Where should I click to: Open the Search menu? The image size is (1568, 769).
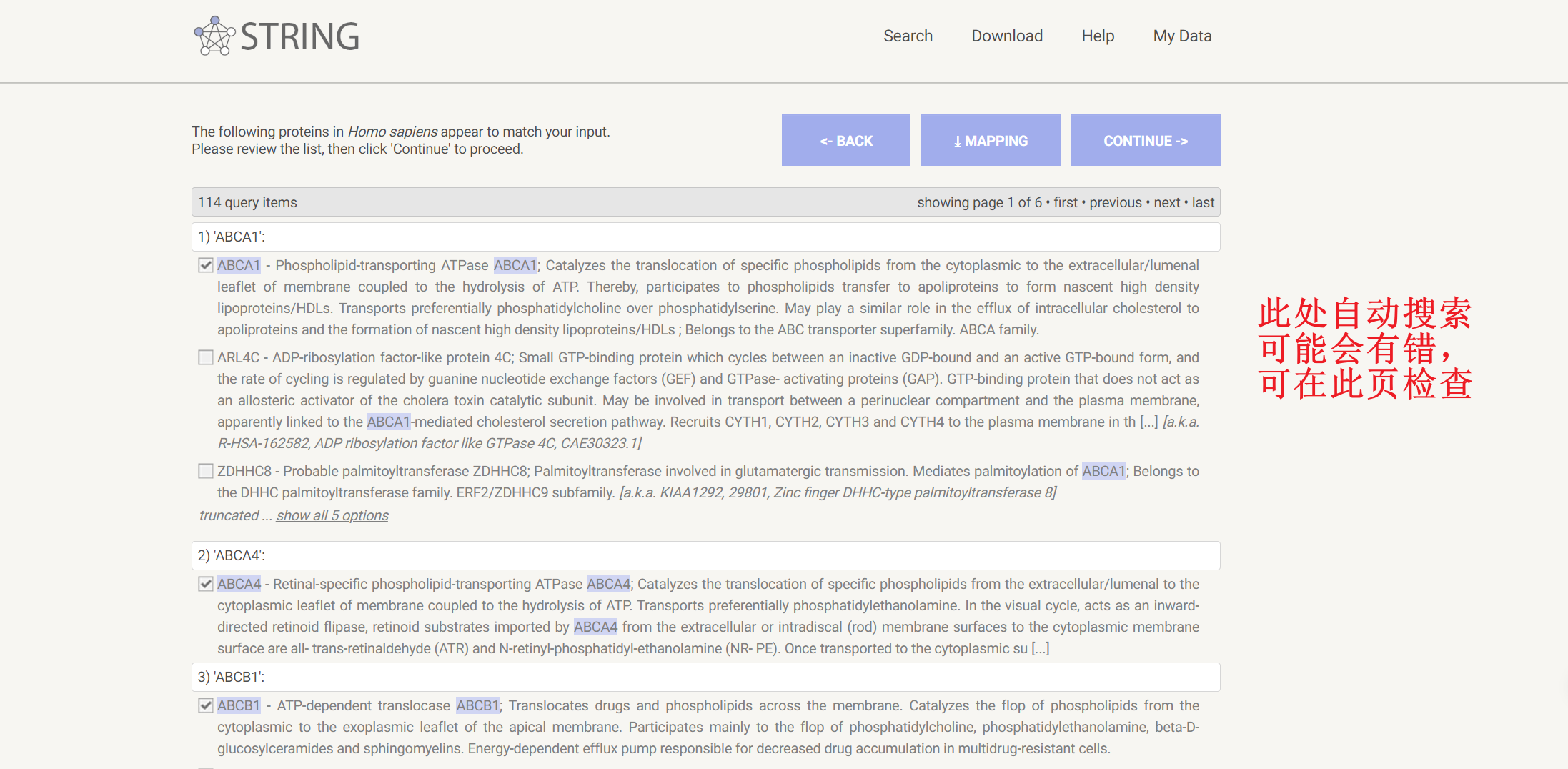click(908, 36)
